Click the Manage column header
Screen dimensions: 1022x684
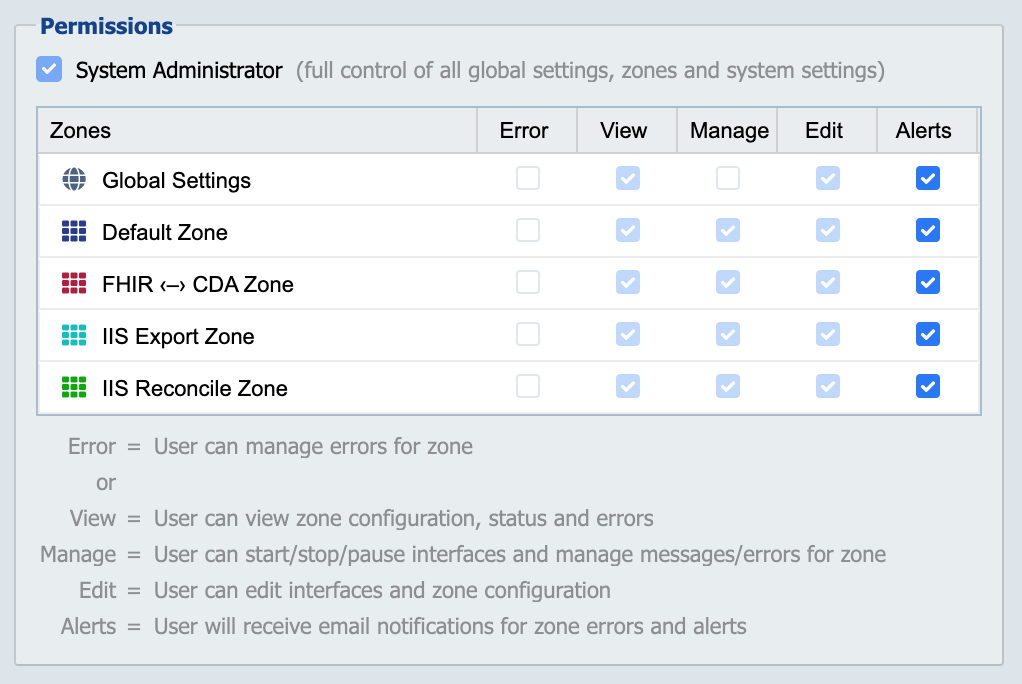pyautogui.click(x=727, y=130)
